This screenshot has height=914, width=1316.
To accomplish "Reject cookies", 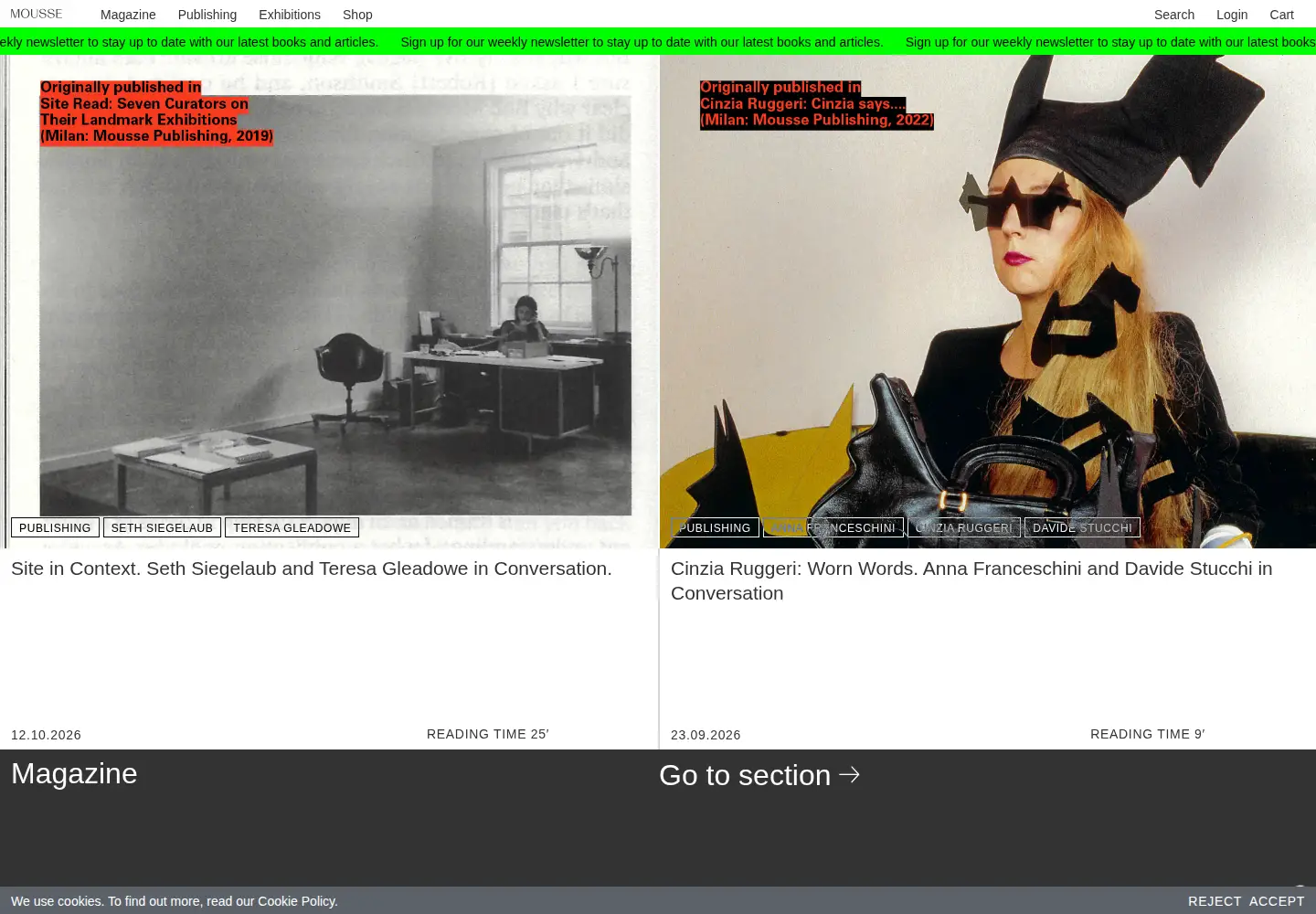I will [x=1215, y=901].
